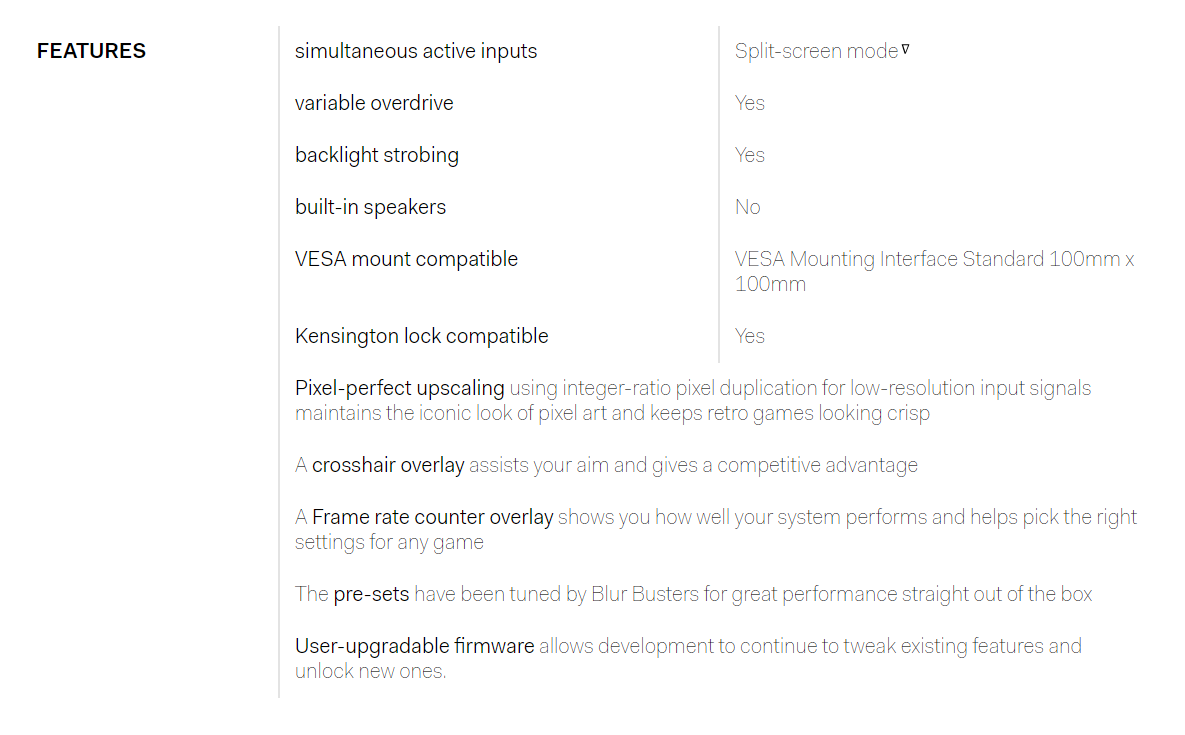
Task: Click the Yes value for Kensington lock
Action: (750, 336)
